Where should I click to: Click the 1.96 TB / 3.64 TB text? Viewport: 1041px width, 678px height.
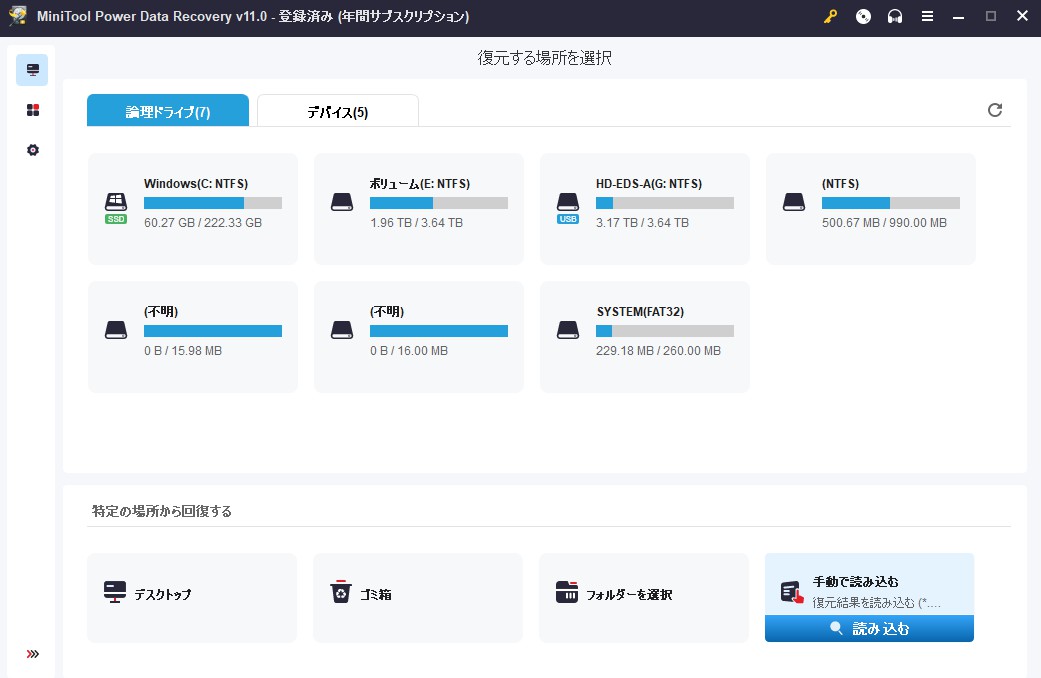(x=416, y=223)
